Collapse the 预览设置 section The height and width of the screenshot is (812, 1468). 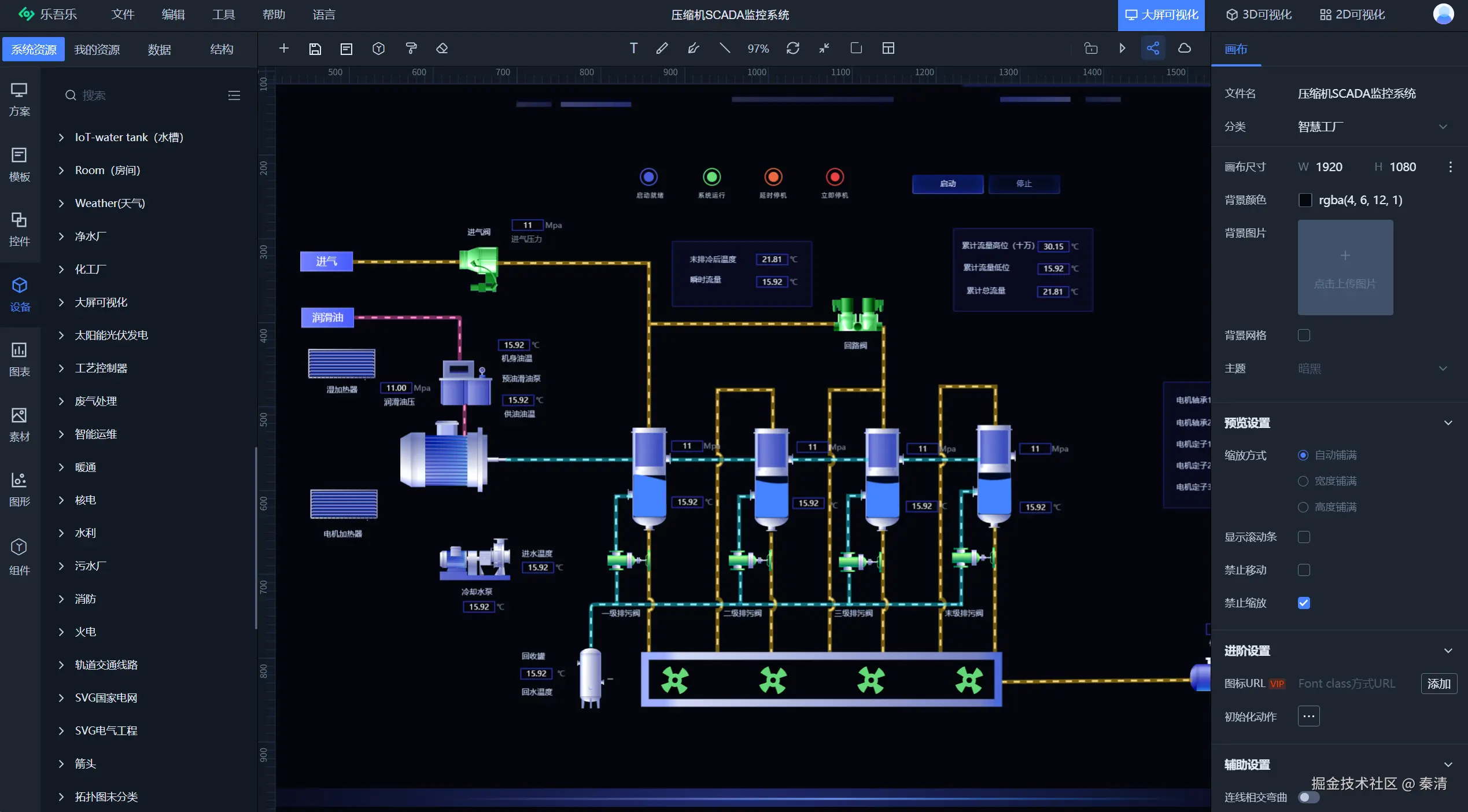1448,423
